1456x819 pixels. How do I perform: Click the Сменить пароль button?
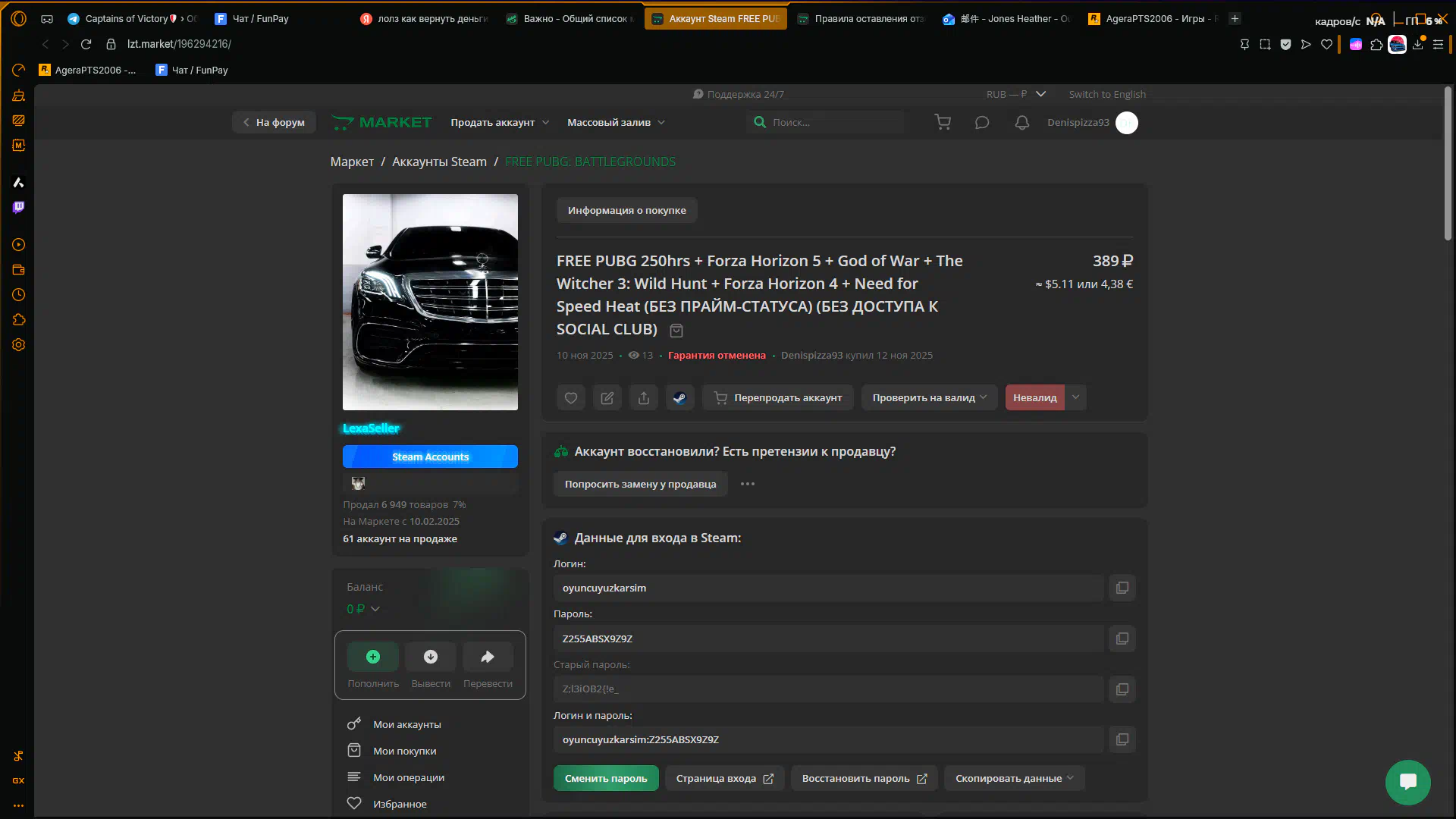(606, 778)
